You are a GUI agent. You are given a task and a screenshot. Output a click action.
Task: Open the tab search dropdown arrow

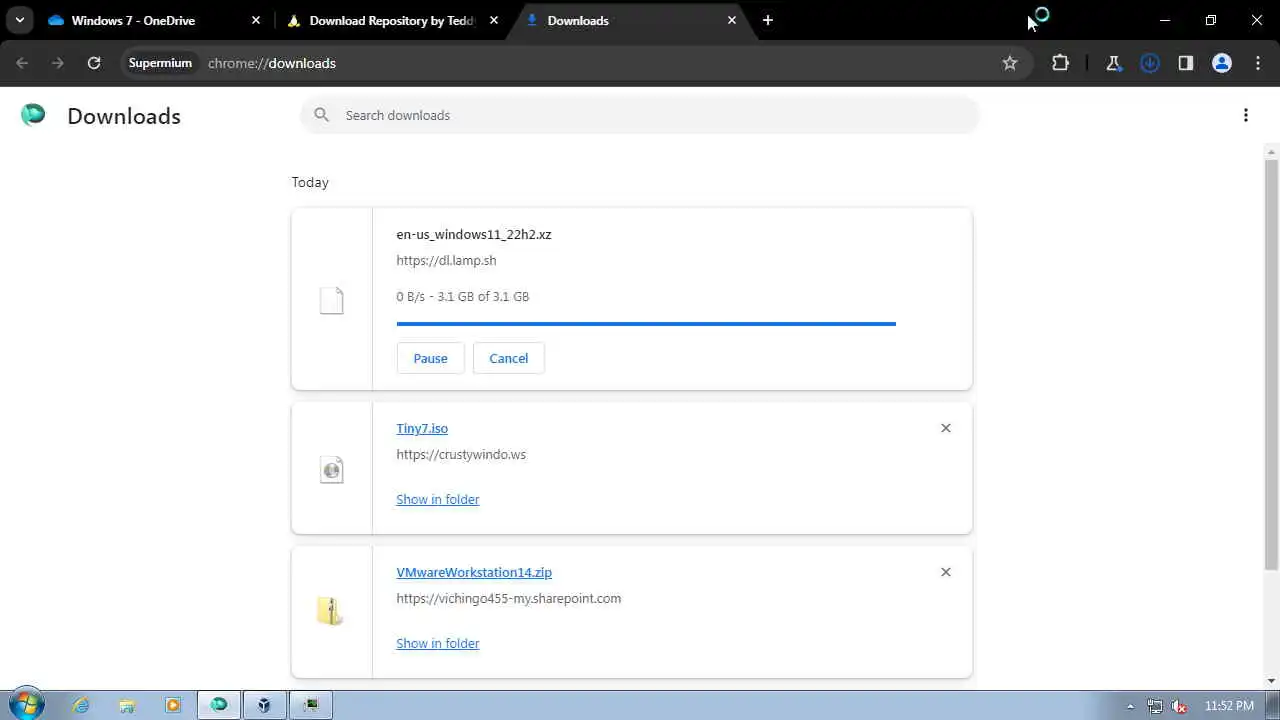[x=20, y=20]
